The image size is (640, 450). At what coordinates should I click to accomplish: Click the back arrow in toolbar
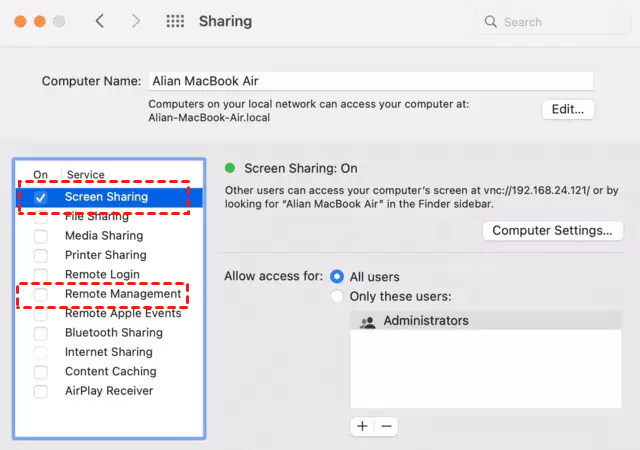pyautogui.click(x=99, y=21)
